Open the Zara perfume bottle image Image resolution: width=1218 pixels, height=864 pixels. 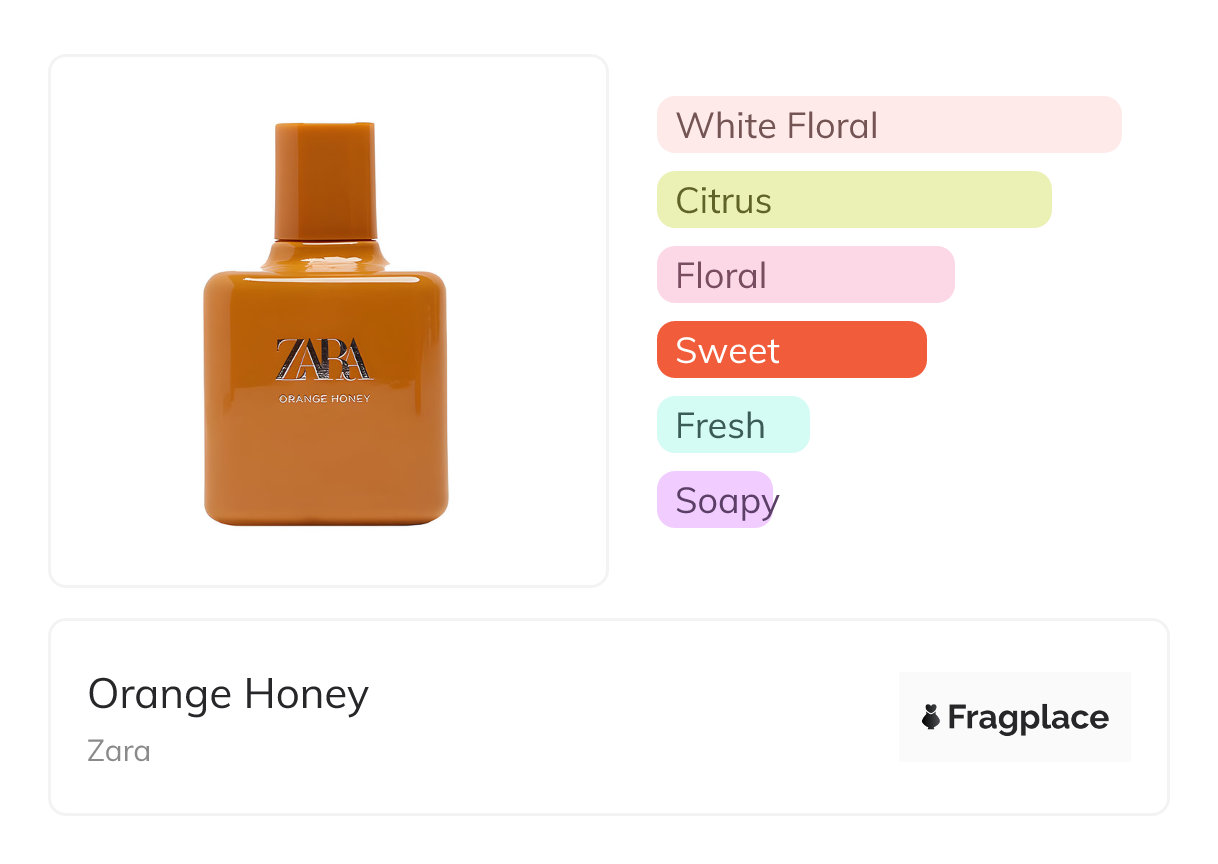[325, 450]
